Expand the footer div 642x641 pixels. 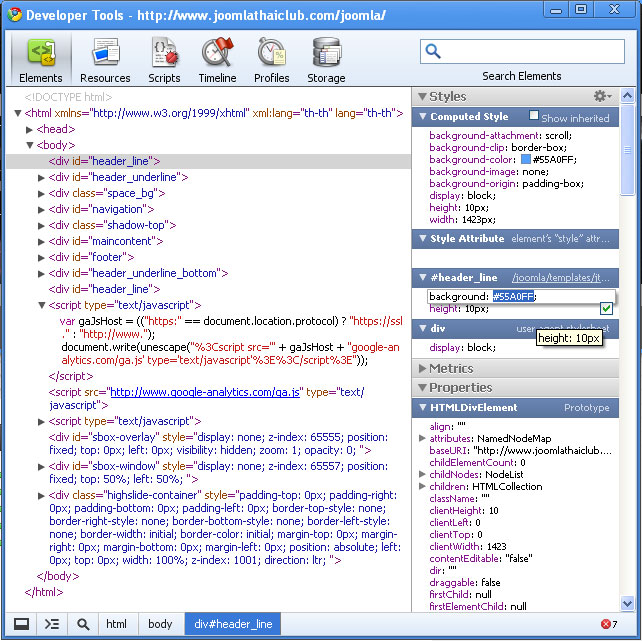tap(41, 257)
